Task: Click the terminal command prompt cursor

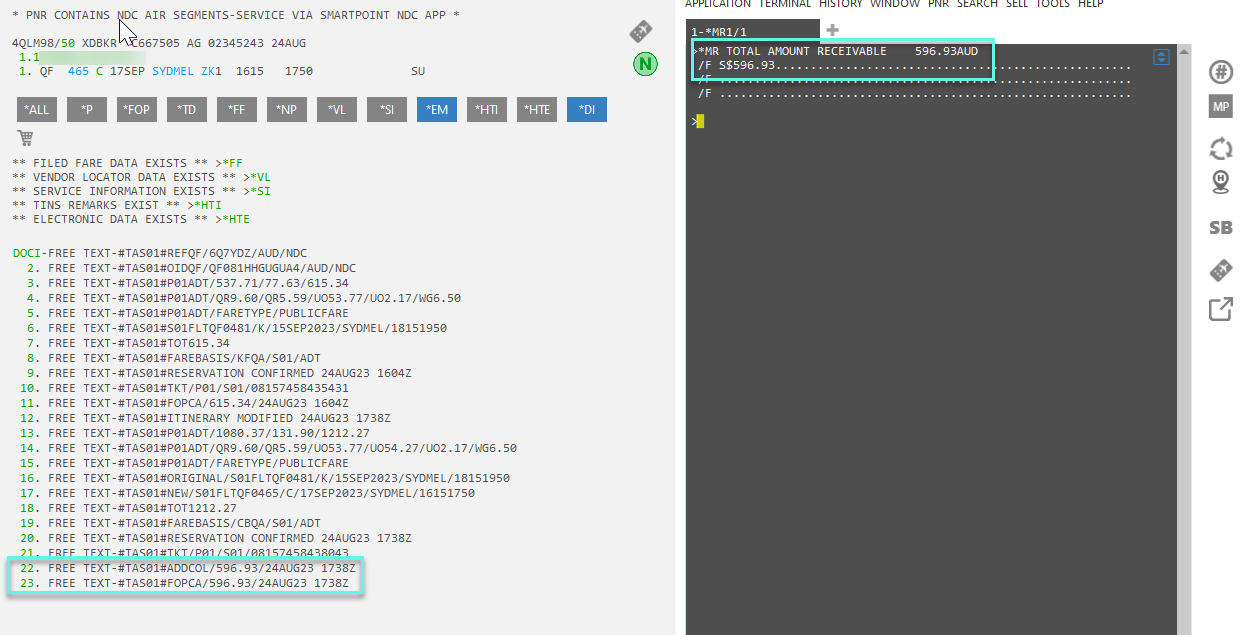Action: (x=700, y=121)
